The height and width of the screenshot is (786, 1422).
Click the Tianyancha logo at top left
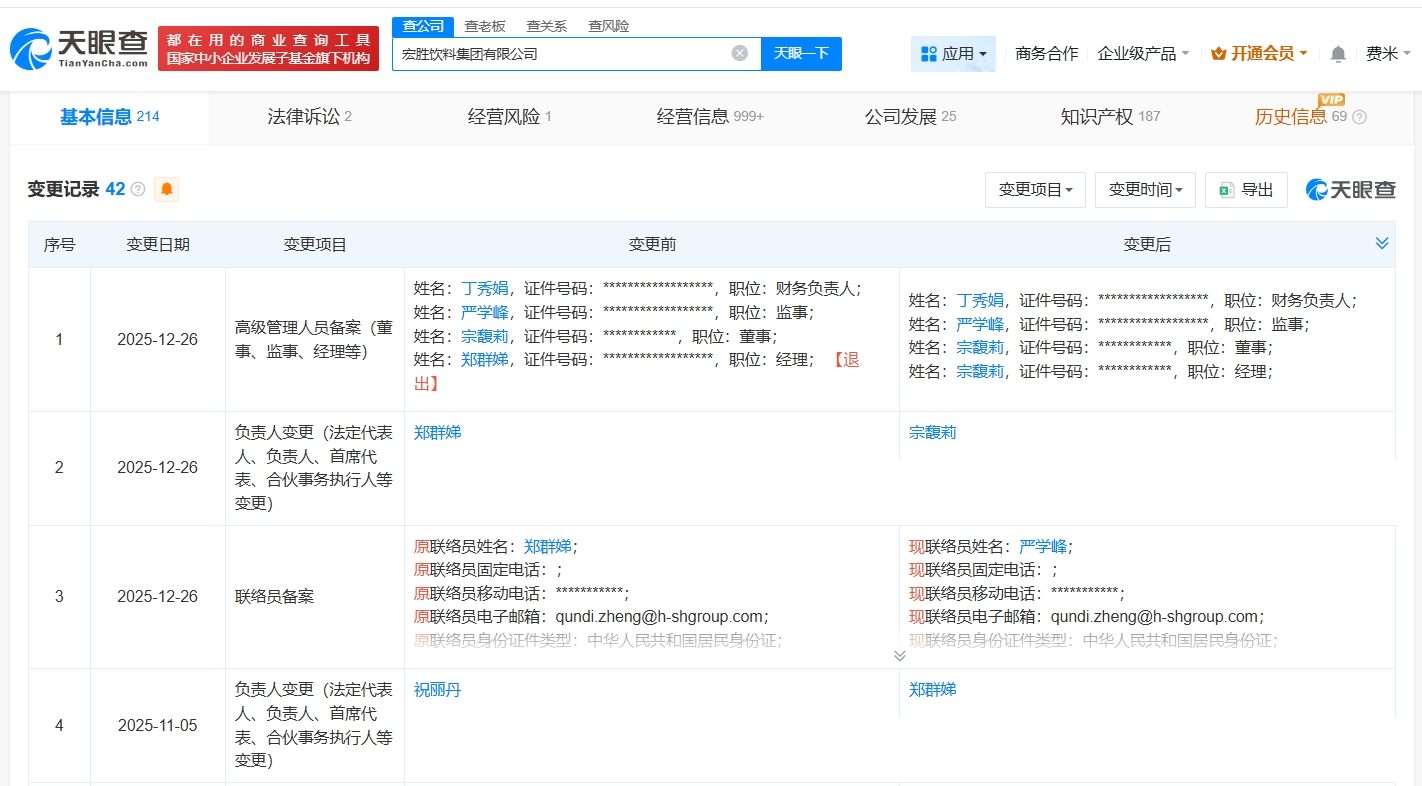click(75, 45)
